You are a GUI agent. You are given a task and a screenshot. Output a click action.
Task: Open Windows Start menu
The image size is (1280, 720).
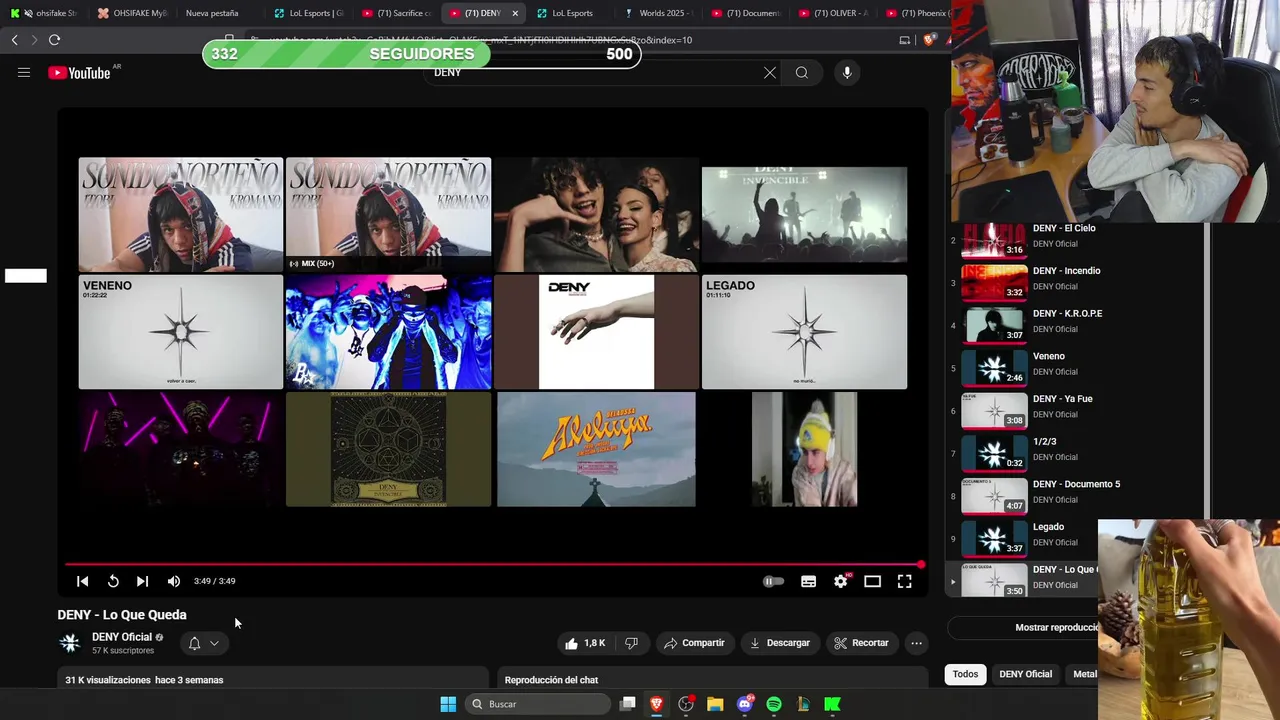448,704
